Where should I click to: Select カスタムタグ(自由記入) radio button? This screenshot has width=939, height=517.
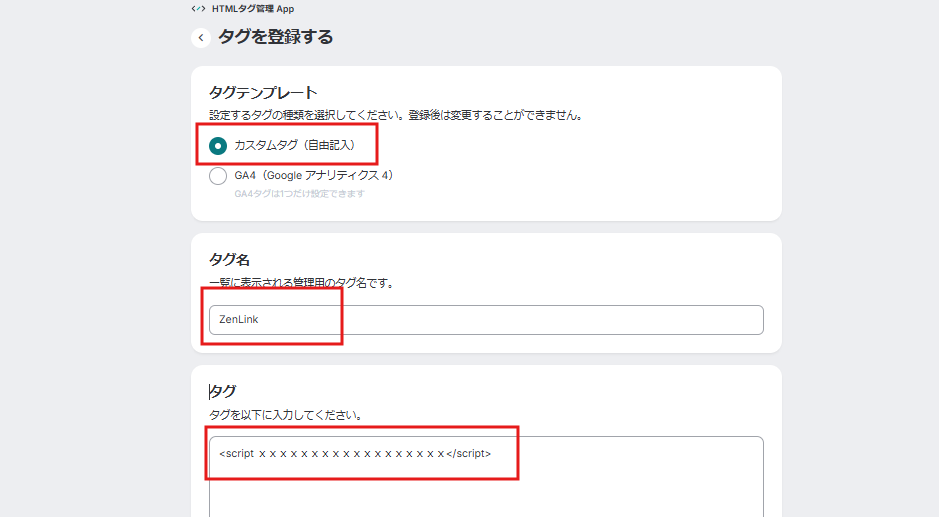coord(218,146)
